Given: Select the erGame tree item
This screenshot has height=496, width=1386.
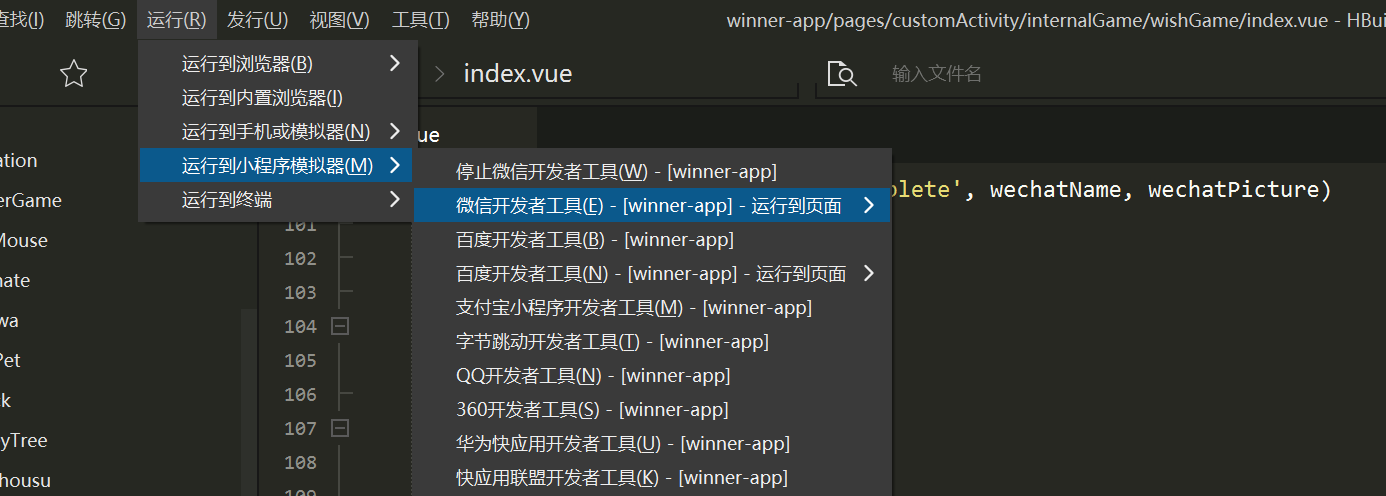Looking at the screenshot, I should [31, 200].
